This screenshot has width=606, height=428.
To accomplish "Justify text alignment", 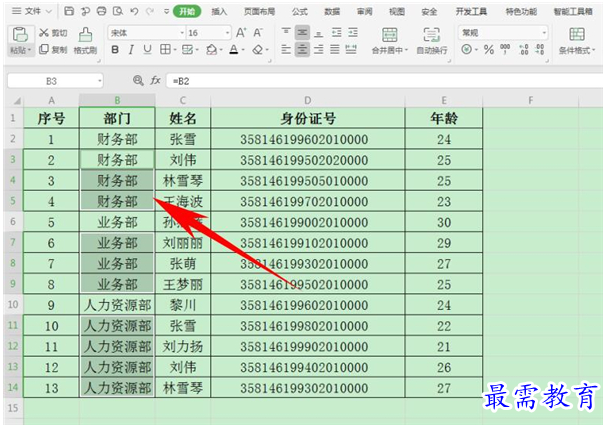I will click(x=335, y=49).
